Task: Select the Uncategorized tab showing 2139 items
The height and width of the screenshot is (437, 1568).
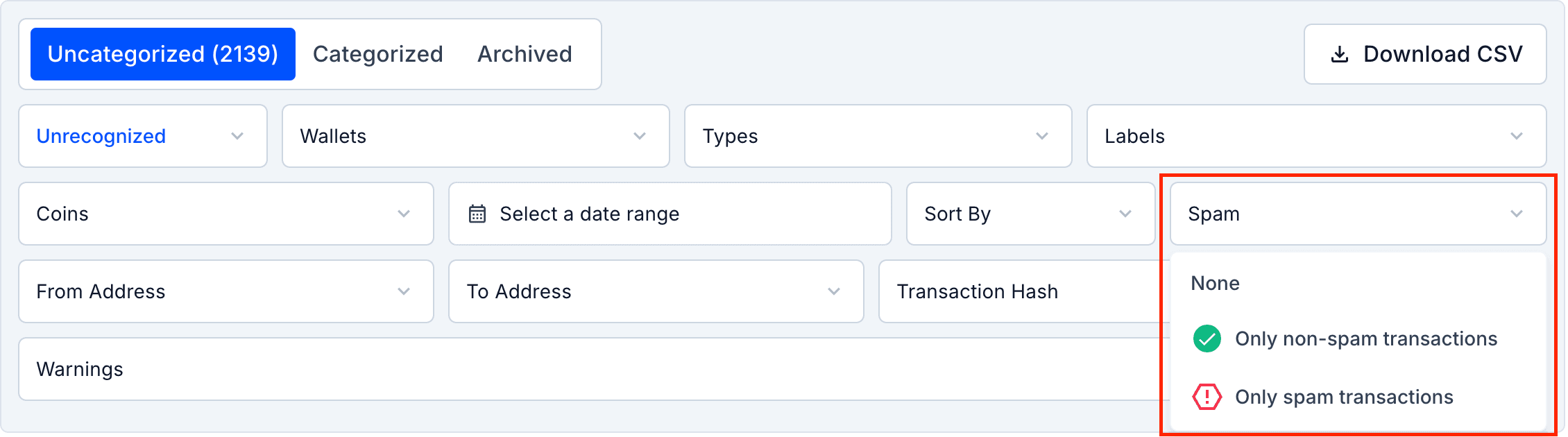Action: (x=162, y=53)
